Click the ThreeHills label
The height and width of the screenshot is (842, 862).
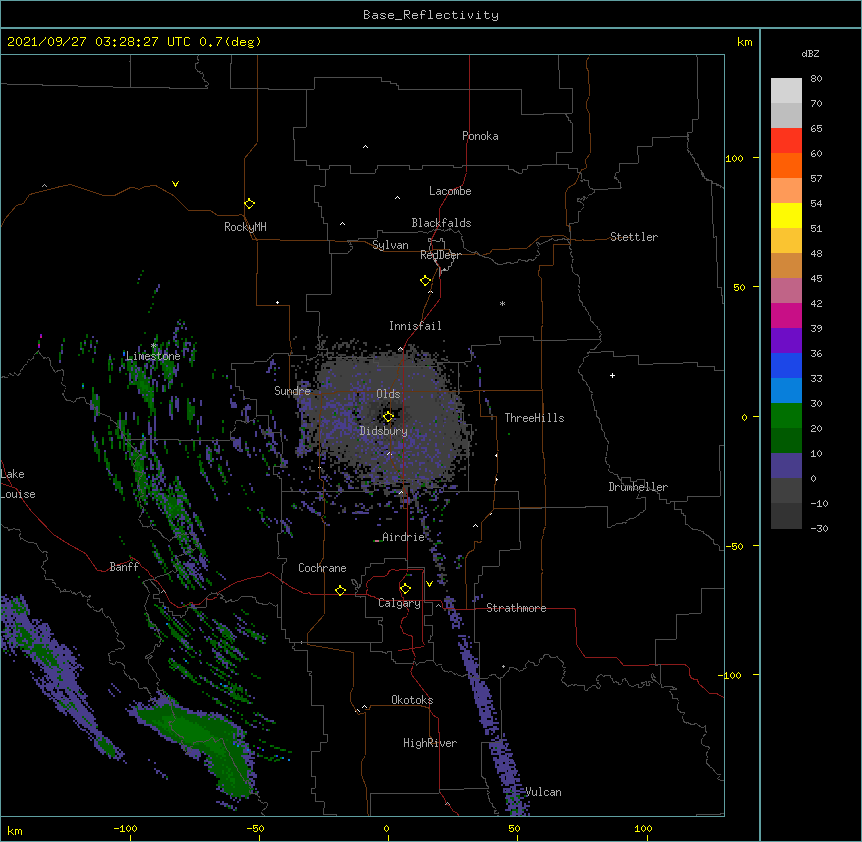coord(534,418)
